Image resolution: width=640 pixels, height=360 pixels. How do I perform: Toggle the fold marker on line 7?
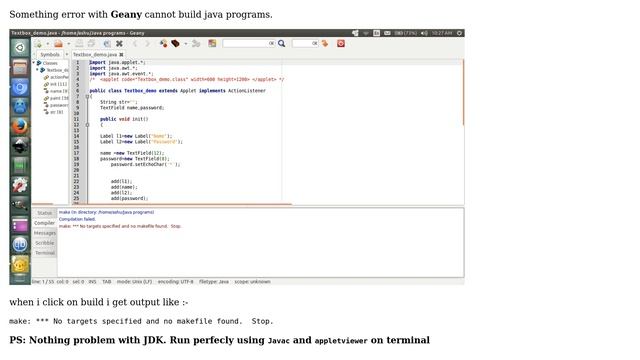[87, 97]
